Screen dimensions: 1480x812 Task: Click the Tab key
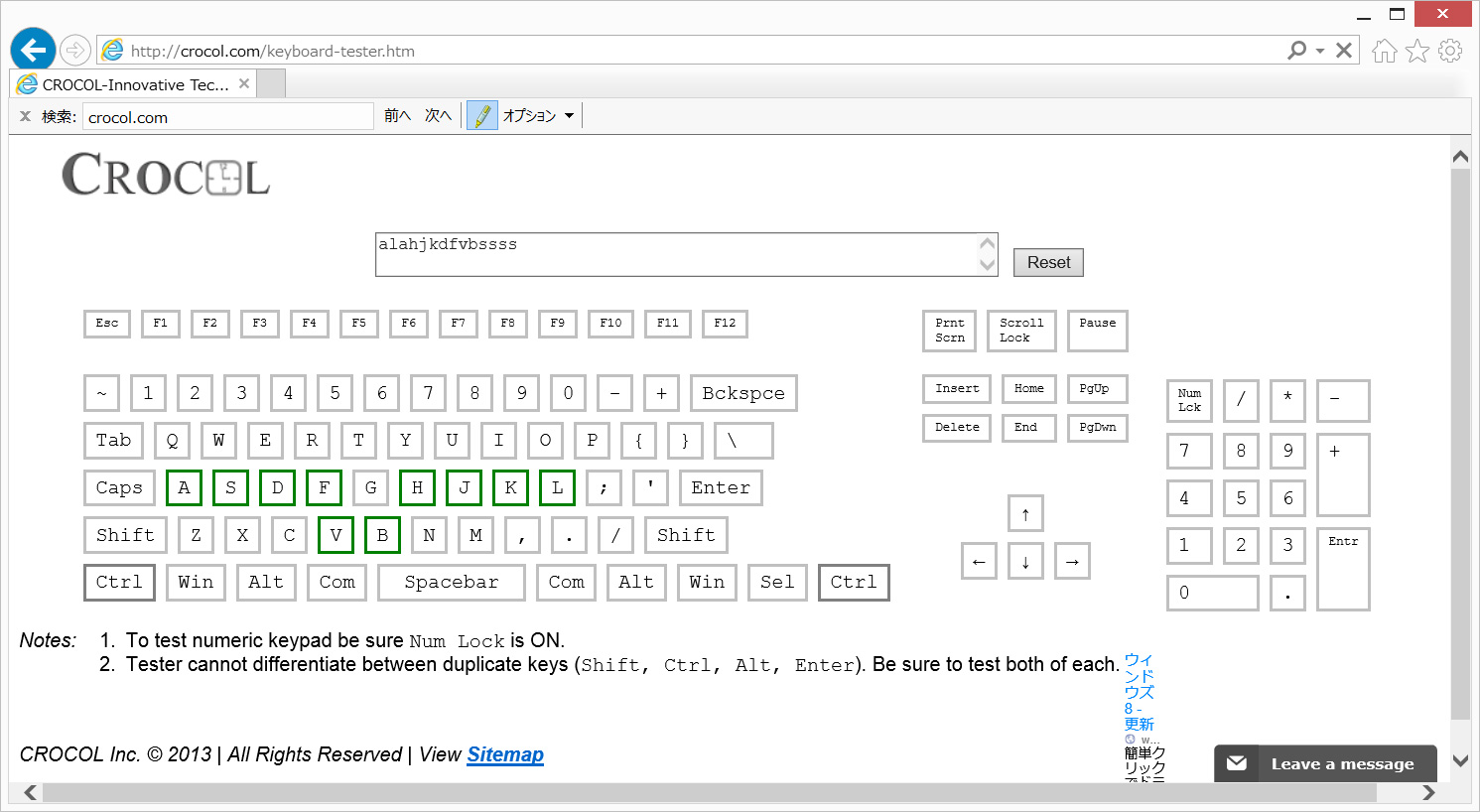114,440
